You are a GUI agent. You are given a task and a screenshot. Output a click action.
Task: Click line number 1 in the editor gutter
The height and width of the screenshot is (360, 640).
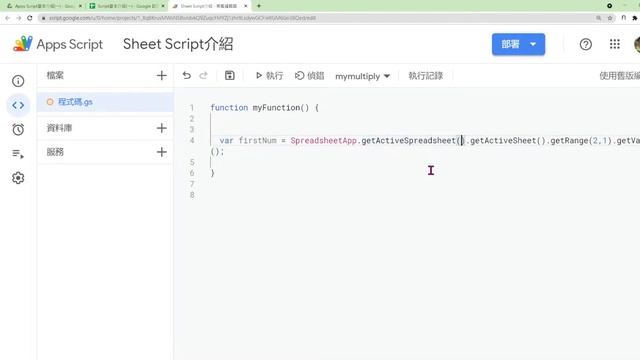[192, 108]
